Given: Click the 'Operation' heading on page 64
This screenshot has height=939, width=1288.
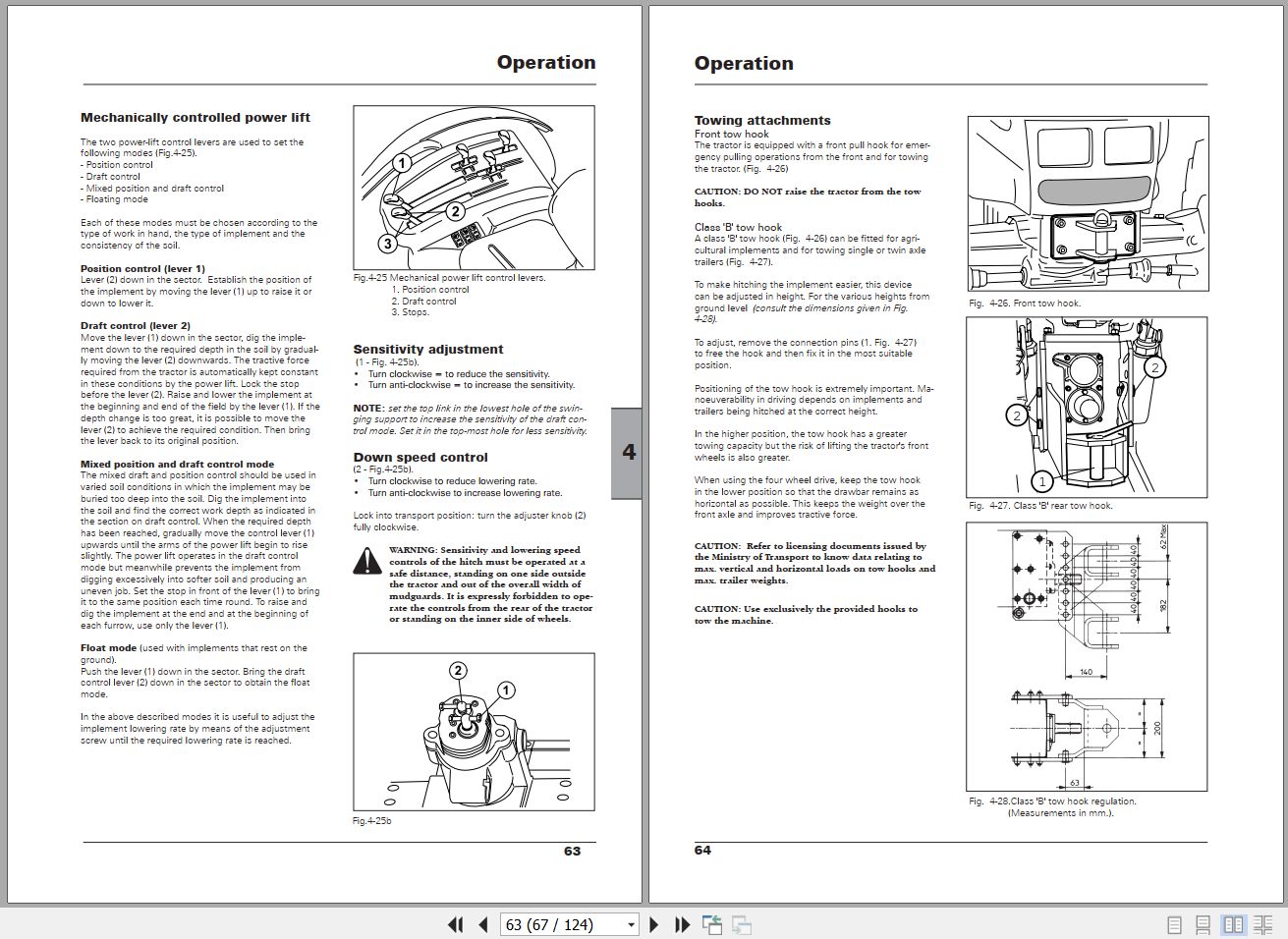Looking at the screenshot, I should pyautogui.click(x=744, y=63).
